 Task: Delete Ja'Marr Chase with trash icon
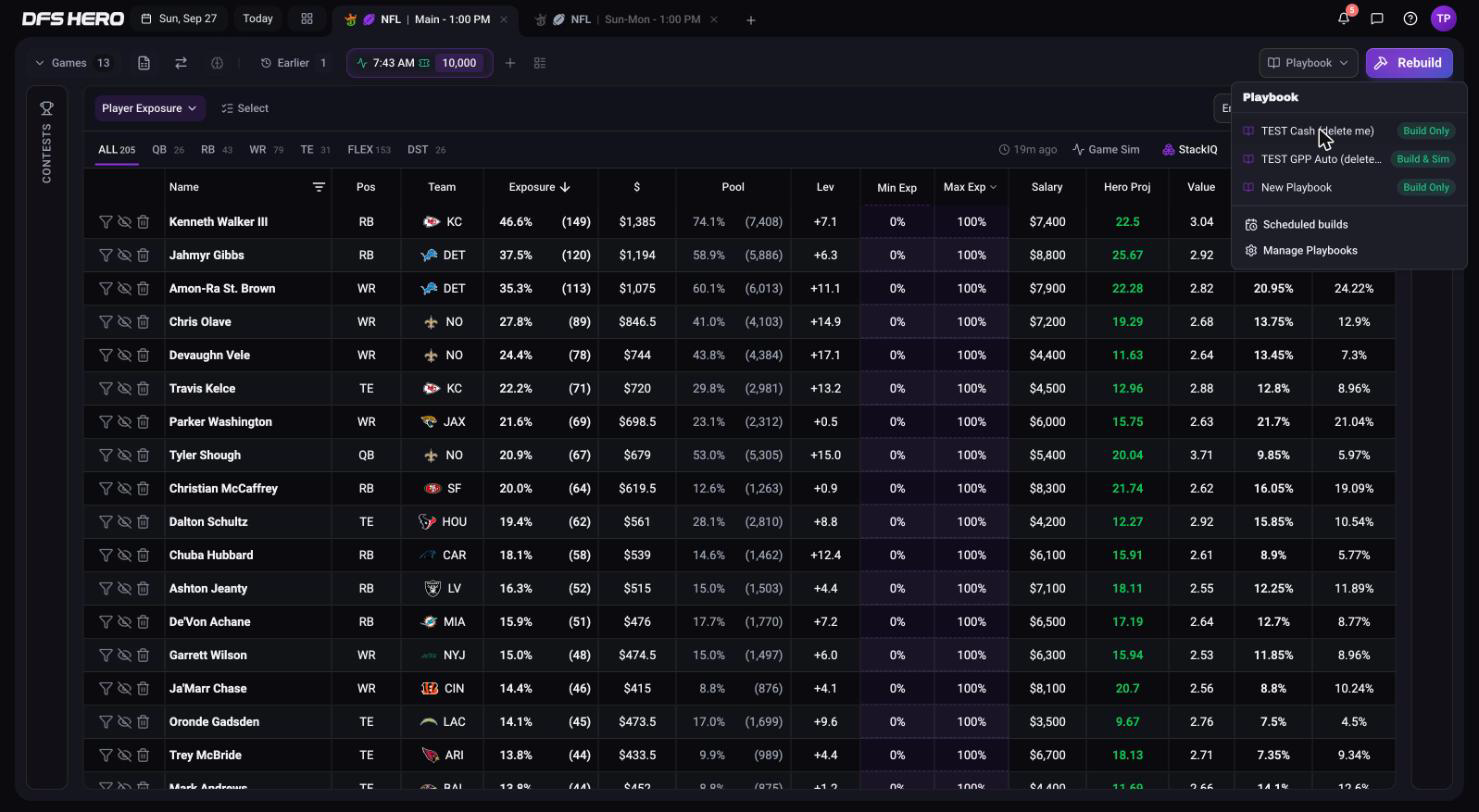point(143,688)
